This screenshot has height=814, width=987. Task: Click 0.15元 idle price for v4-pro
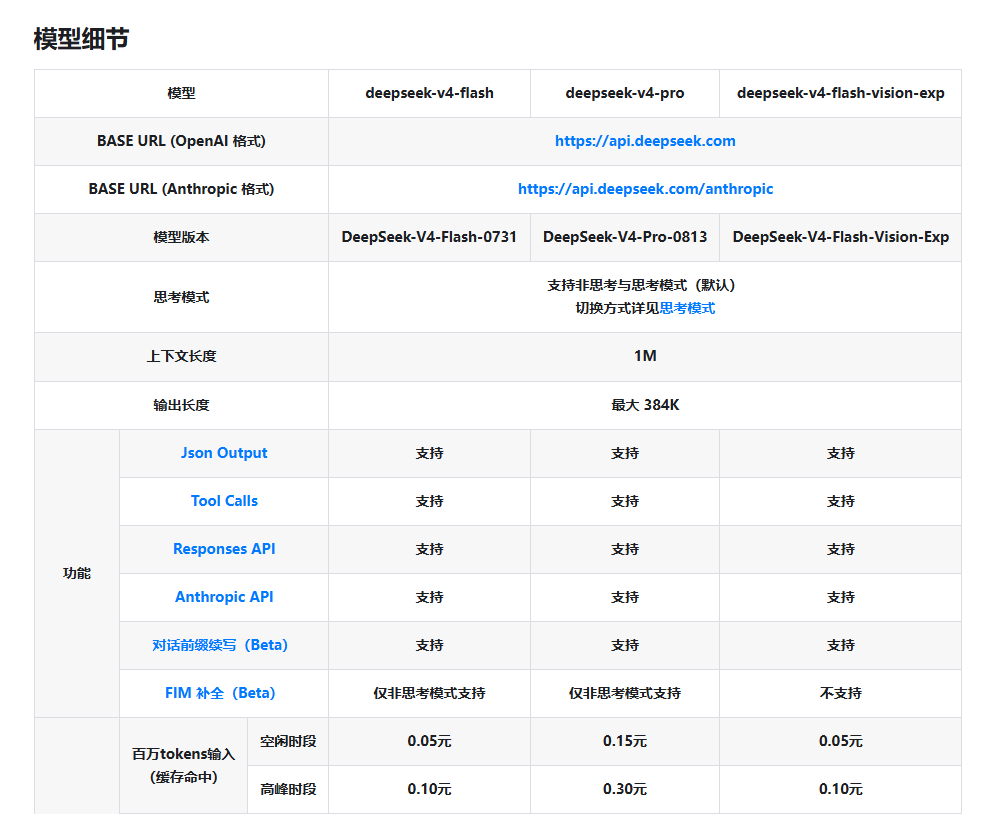coord(624,742)
